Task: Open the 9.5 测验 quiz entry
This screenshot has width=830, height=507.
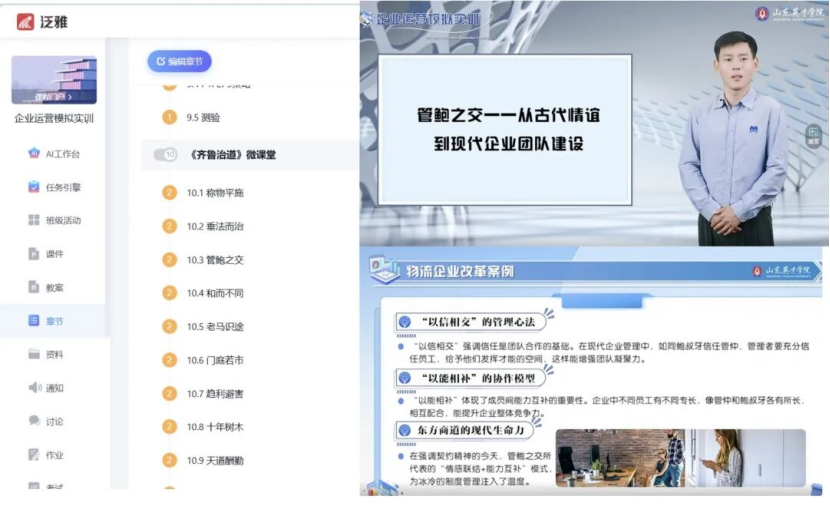Action: coord(203,117)
